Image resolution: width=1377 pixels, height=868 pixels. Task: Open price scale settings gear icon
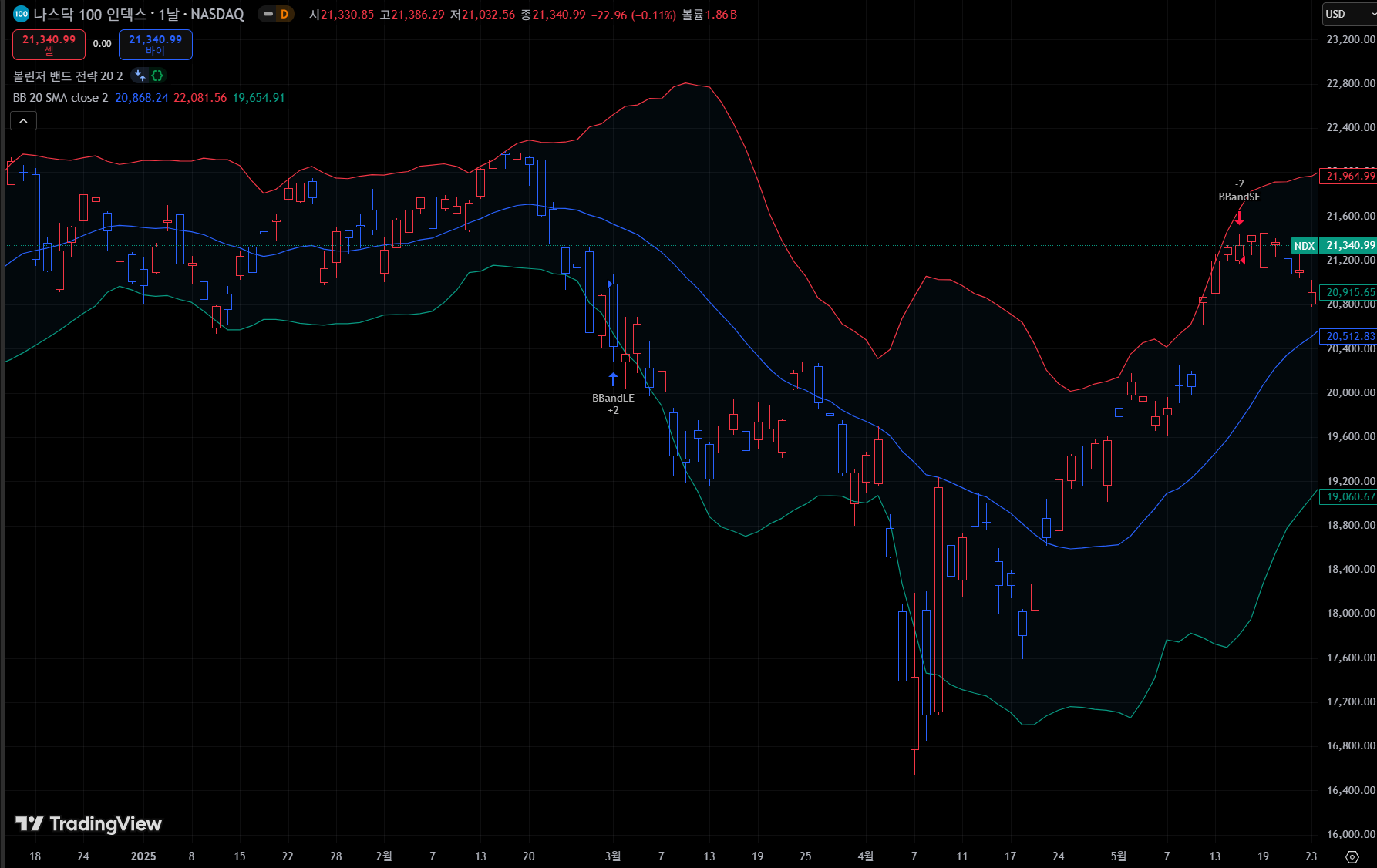[1352, 856]
